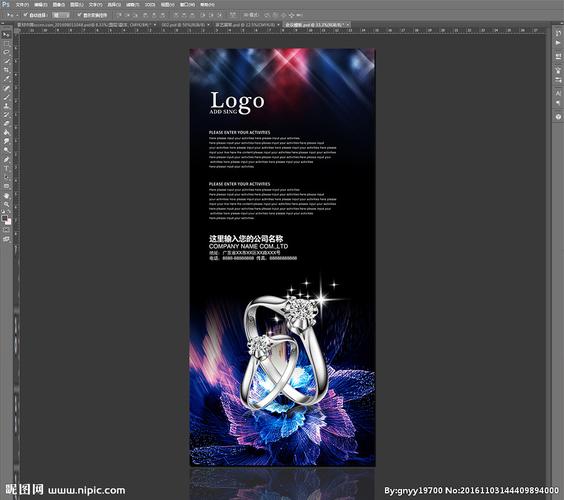Open the 文字 (Type) menu
Viewport: 564px width, 500px height.
pyautogui.click(x=95, y=4)
